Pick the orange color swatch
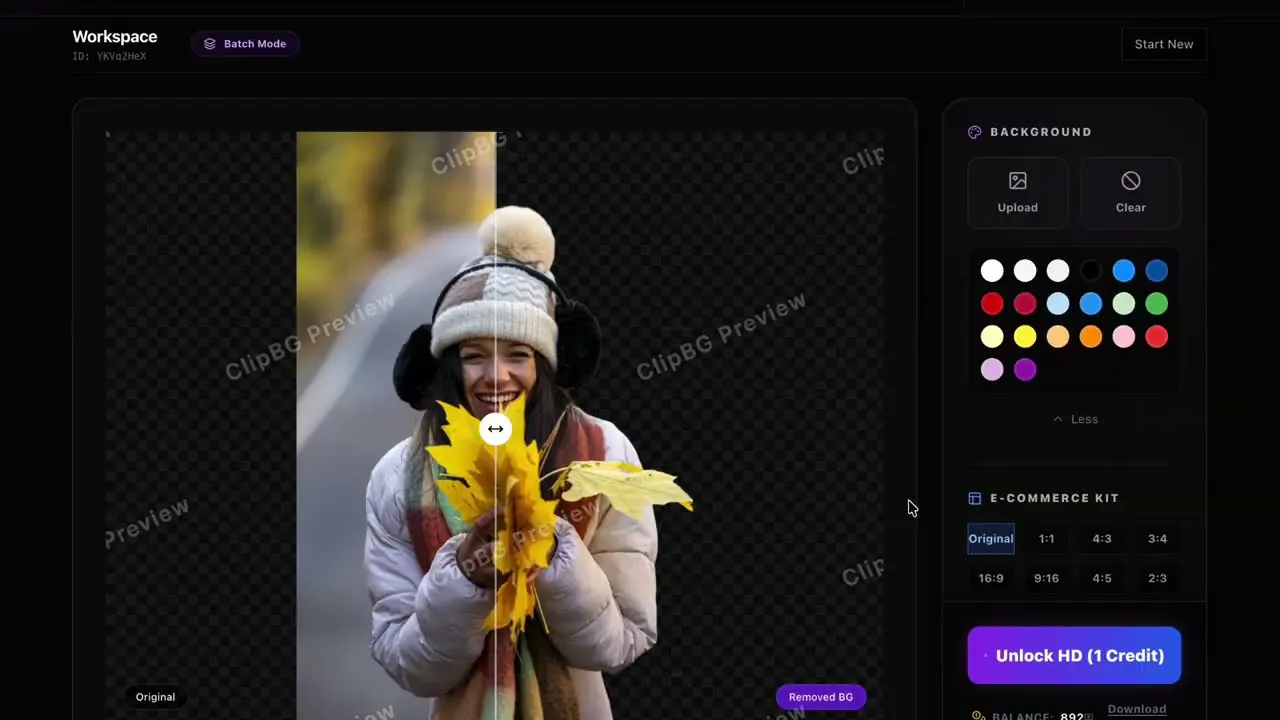 tap(1091, 337)
